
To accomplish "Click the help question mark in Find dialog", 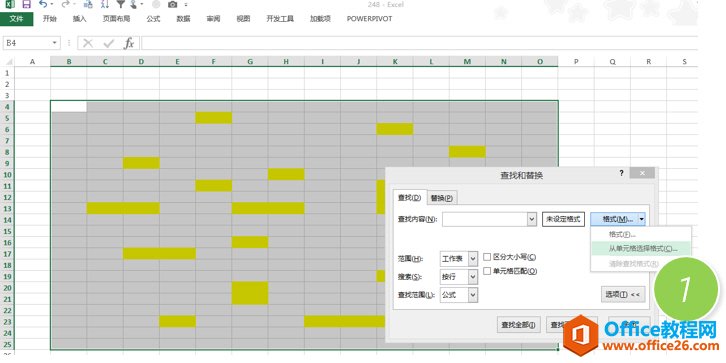I will [621, 173].
